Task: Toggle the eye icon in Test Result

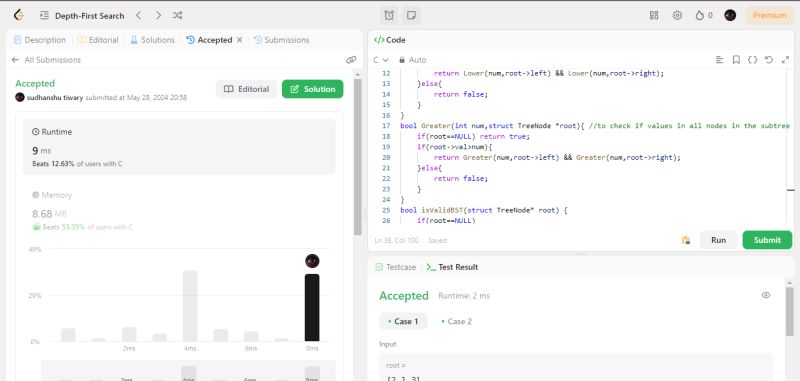Action: coord(766,295)
